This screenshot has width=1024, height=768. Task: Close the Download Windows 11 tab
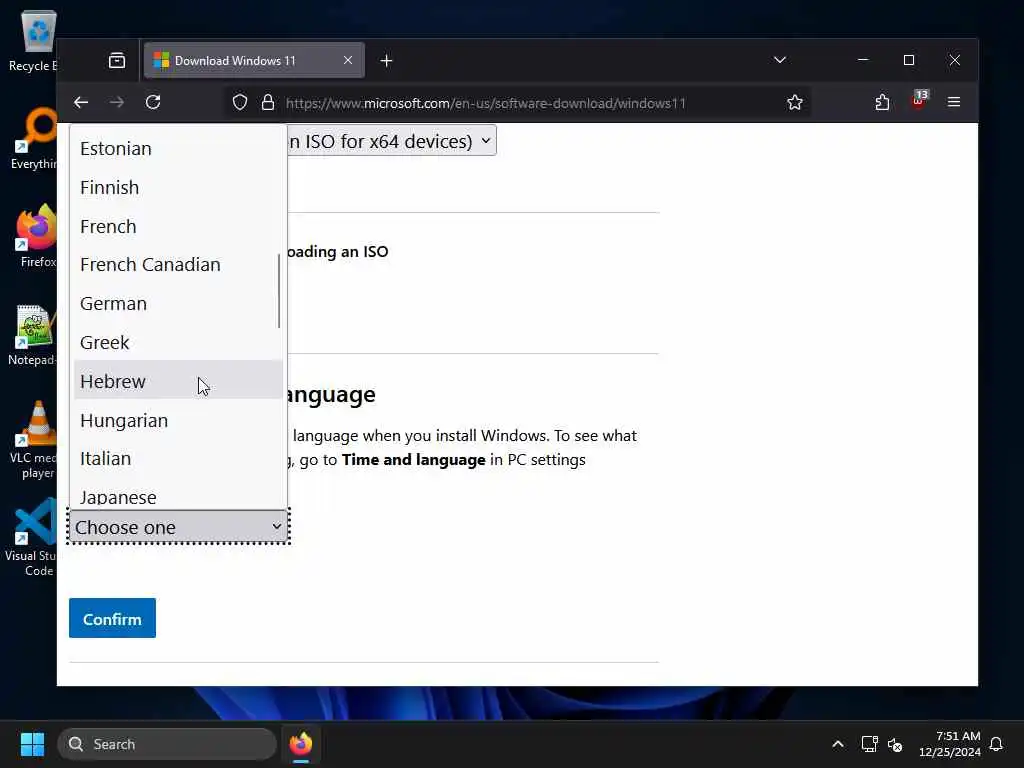[x=348, y=60]
